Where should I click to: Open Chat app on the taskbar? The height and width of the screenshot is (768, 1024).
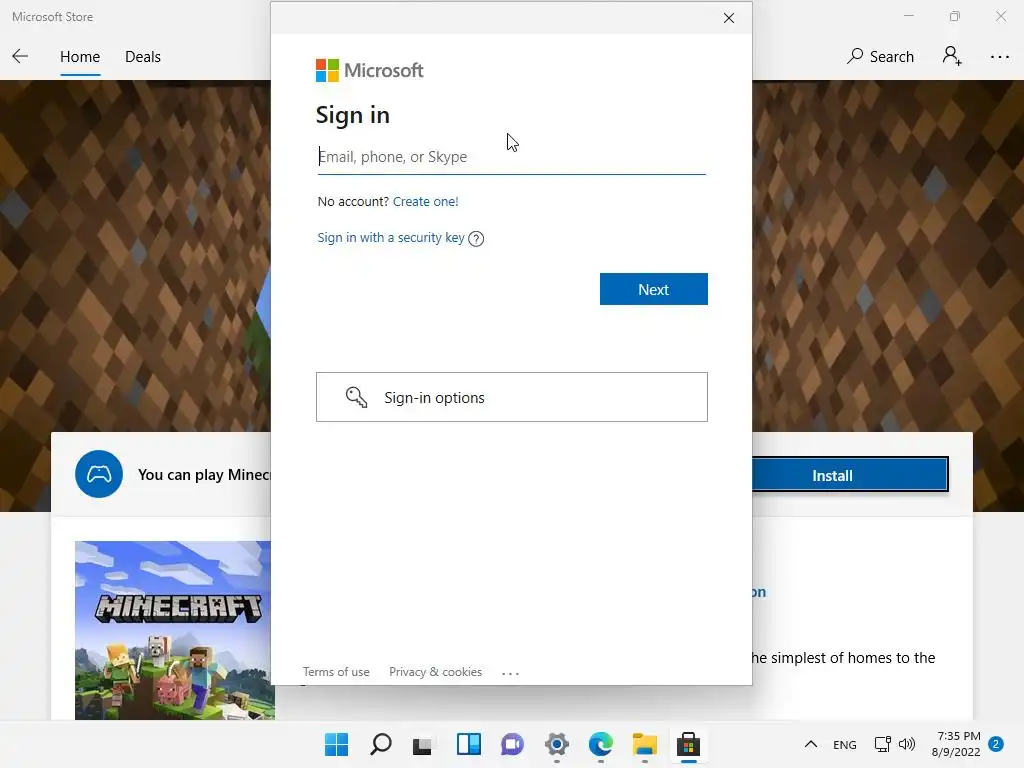pyautogui.click(x=512, y=744)
